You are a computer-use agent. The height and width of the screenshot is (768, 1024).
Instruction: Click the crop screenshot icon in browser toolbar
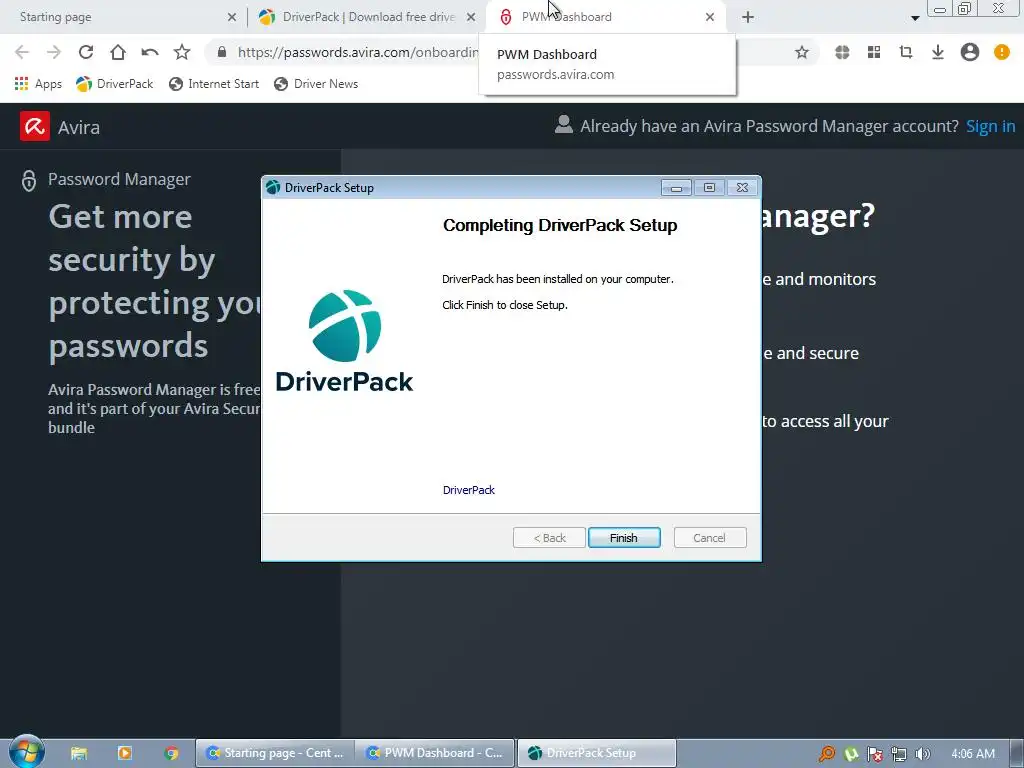tap(906, 52)
